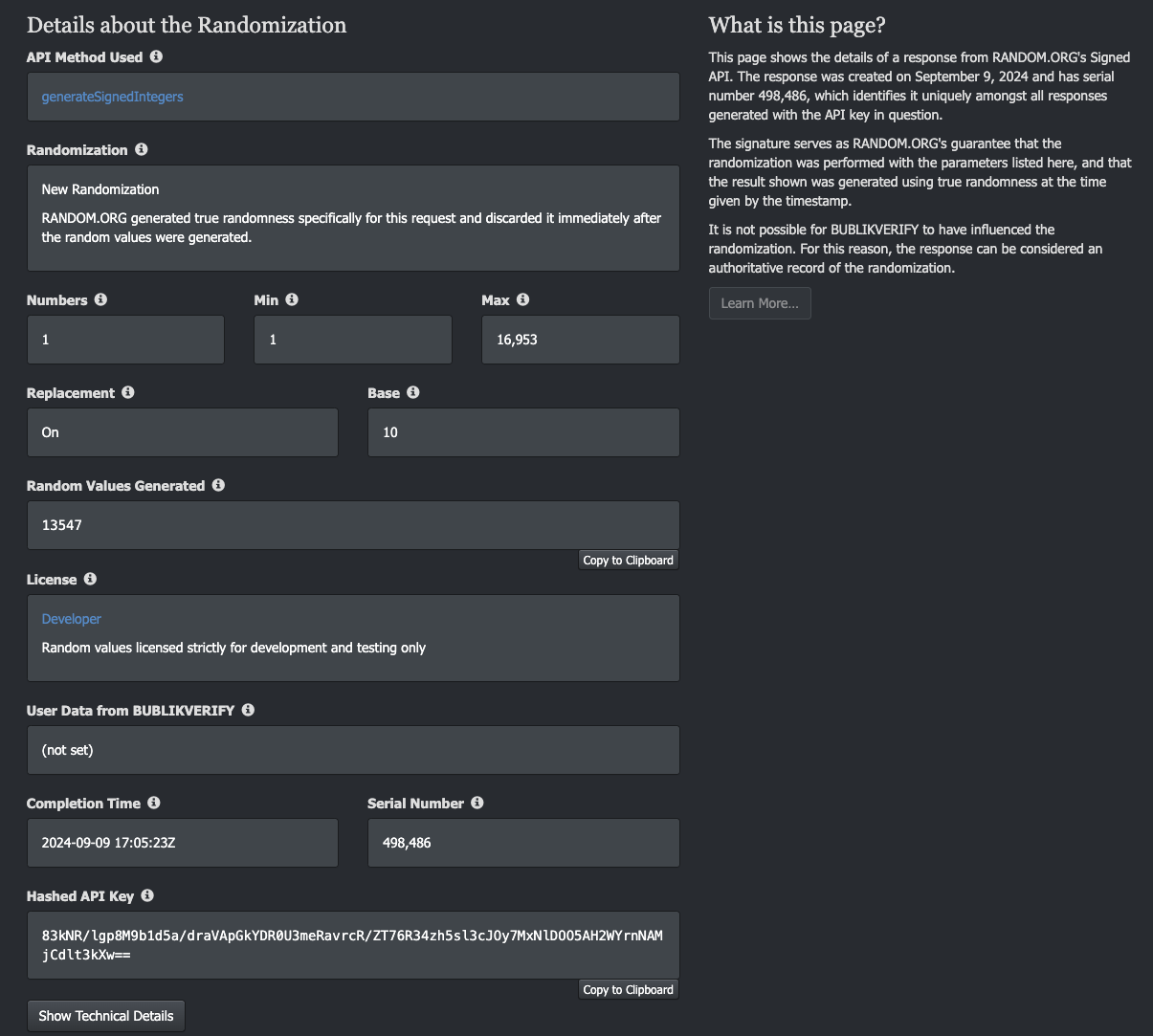Click the info icon by Random Values Generated

pyautogui.click(x=218, y=485)
